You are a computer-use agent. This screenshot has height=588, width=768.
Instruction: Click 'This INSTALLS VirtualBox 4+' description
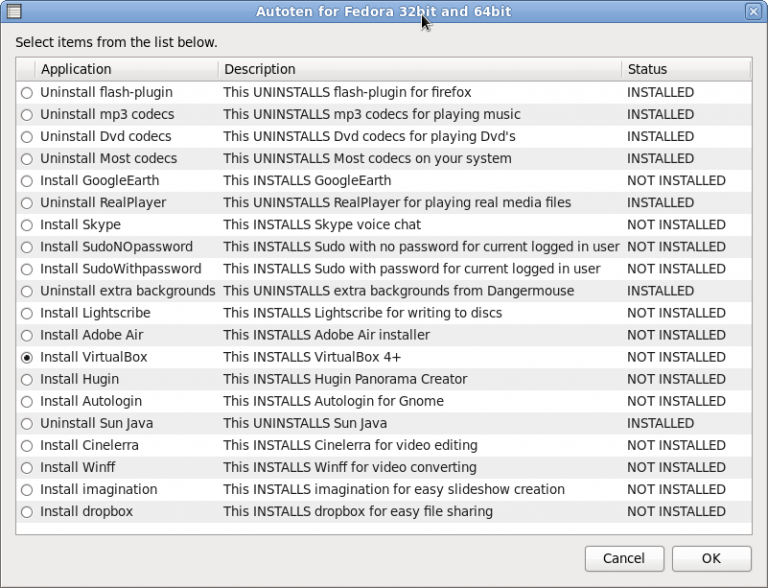(312, 357)
